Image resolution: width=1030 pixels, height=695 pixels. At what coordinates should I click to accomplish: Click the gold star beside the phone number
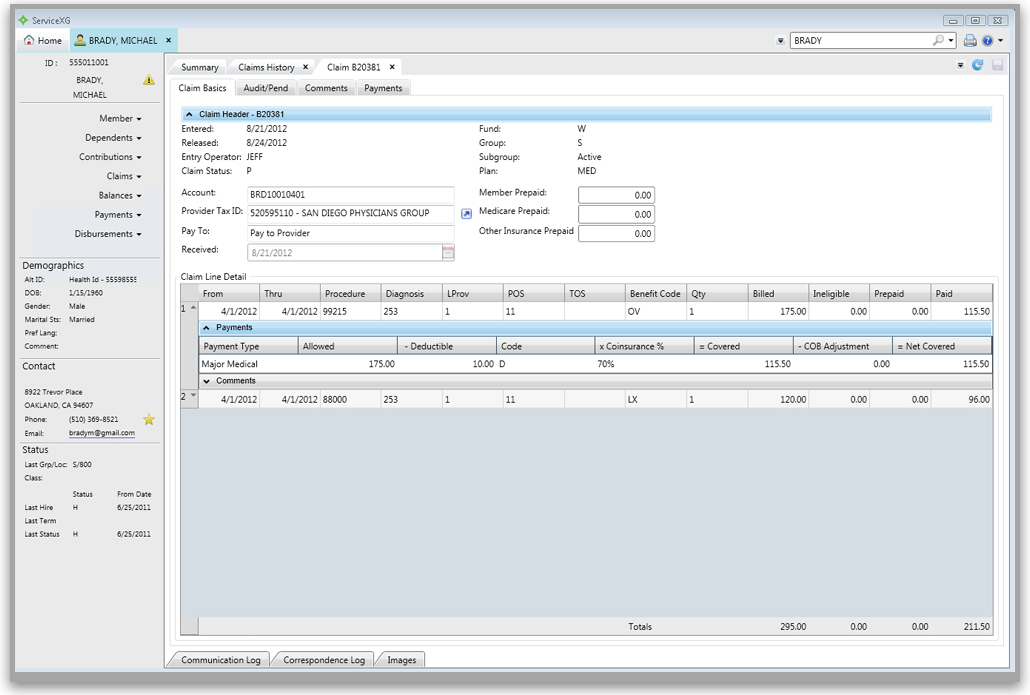click(149, 419)
